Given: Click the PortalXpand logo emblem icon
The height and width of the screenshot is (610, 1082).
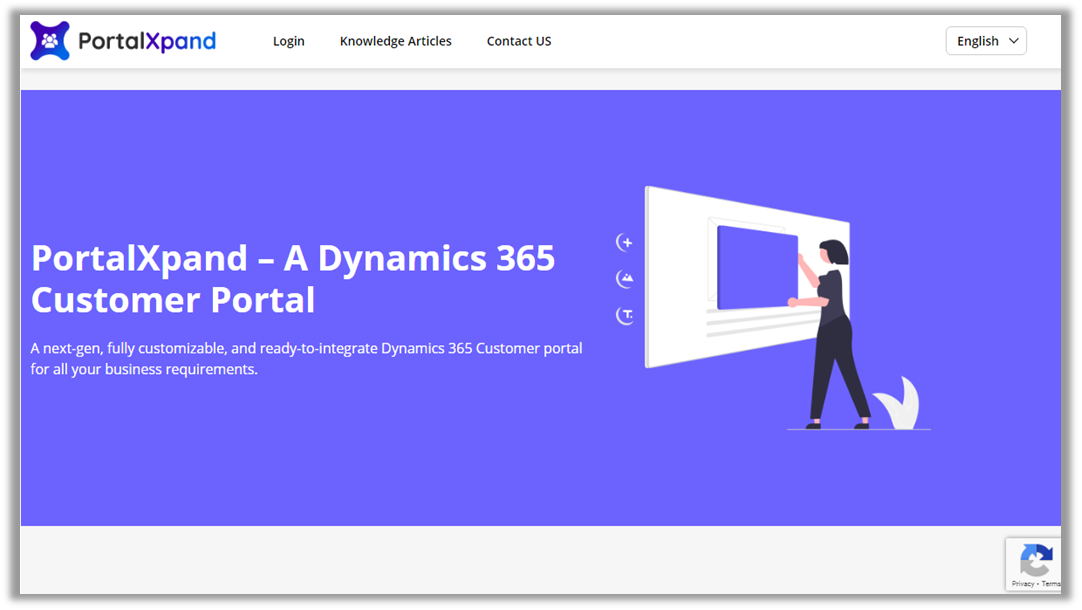Looking at the screenshot, I should click(x=50, y=41).
